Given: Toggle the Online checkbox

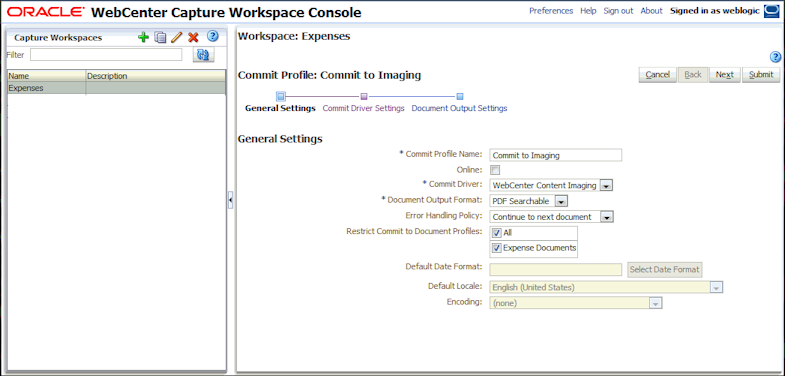Looking at the screenshot, I should pos(495,170).
